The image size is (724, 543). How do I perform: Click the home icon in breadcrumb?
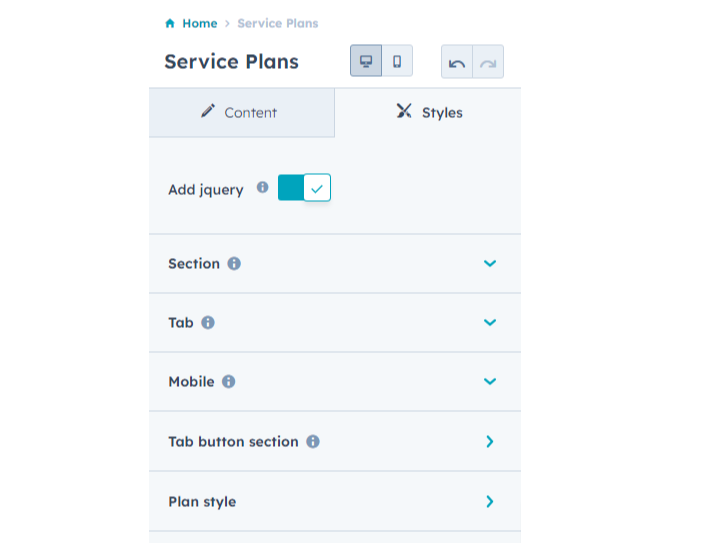pos(170,23)
